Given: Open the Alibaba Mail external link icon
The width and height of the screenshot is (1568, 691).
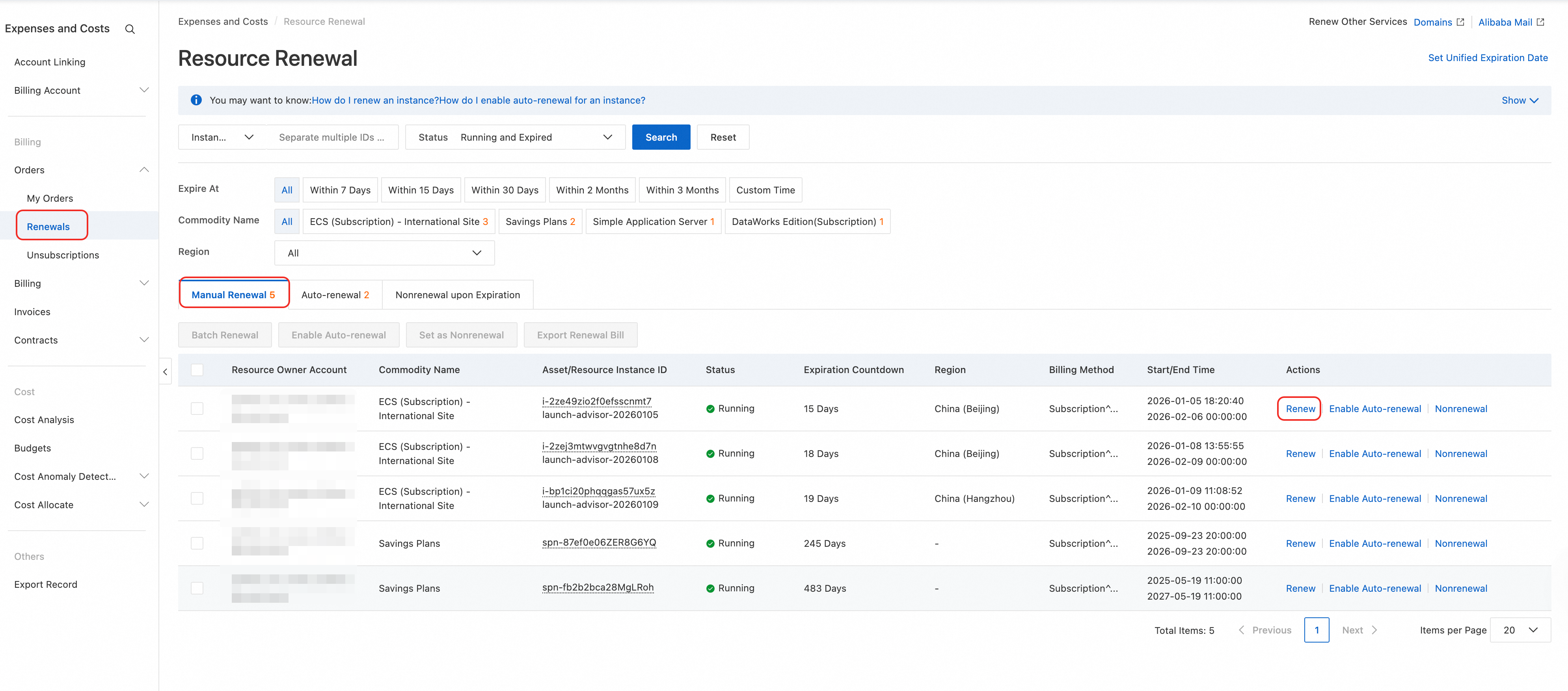Looking at the screenshot, I should 1540,22.
